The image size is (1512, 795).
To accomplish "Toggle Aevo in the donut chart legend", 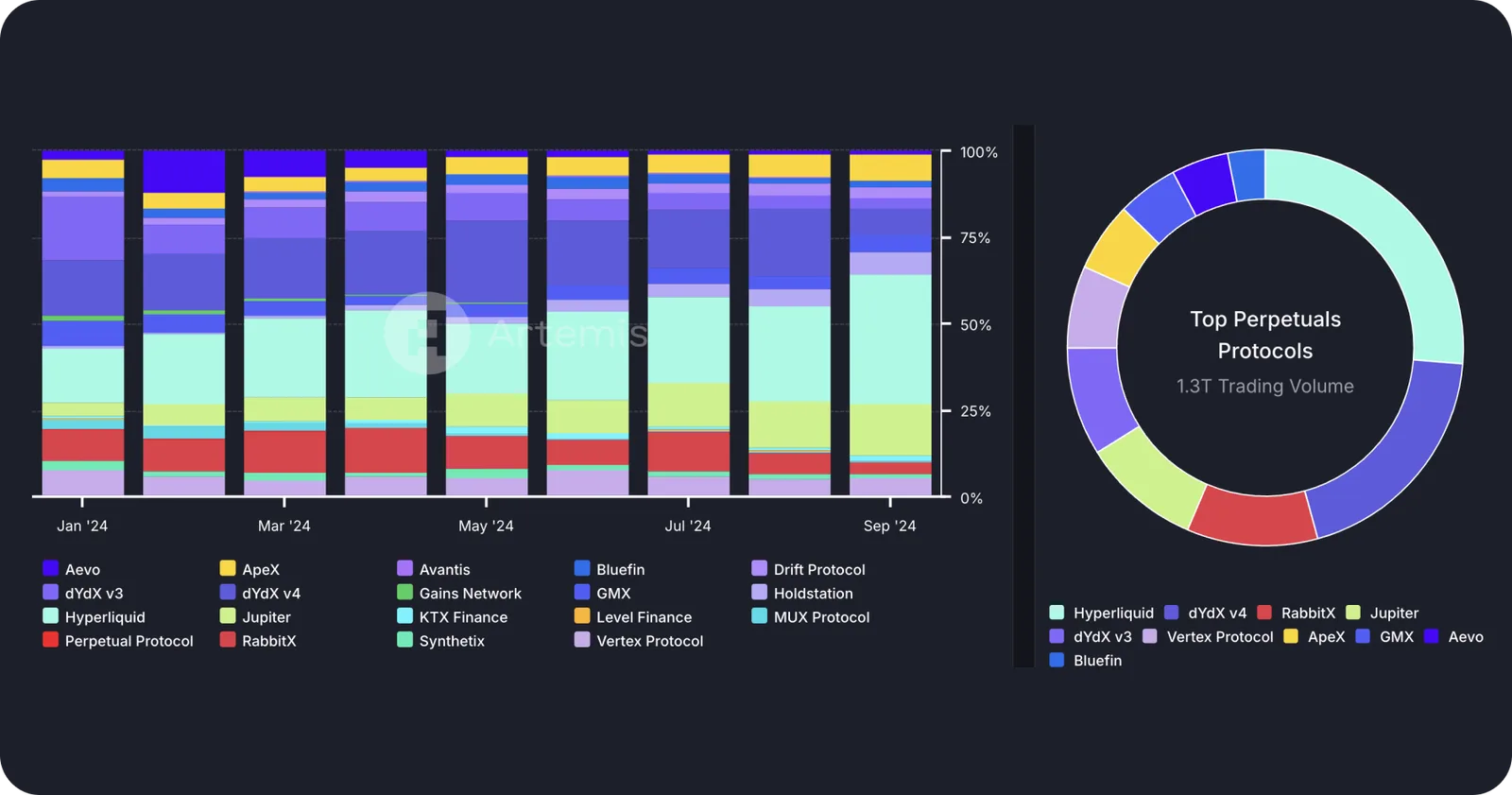I will pos(1453,636).
